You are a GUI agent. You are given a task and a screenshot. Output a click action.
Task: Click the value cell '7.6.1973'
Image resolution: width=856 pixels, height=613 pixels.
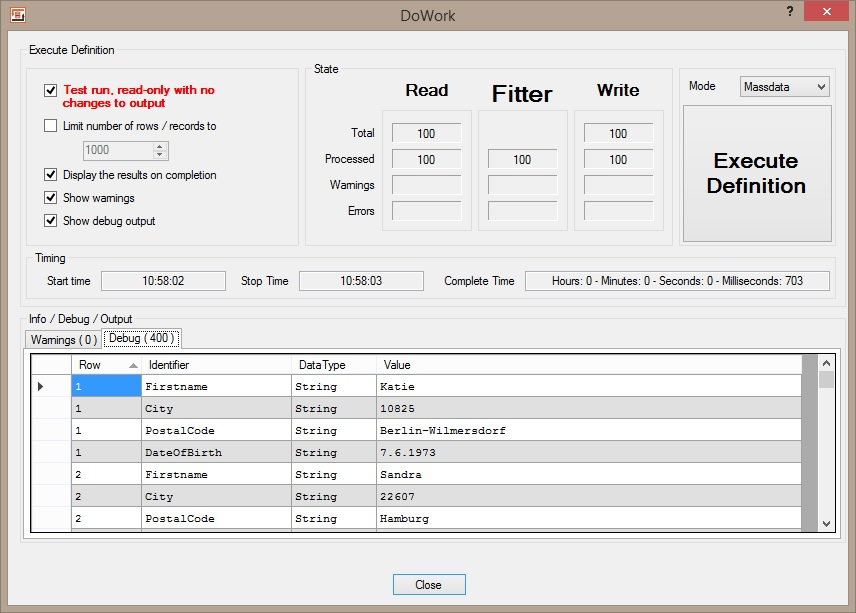[x=589, y=453]
